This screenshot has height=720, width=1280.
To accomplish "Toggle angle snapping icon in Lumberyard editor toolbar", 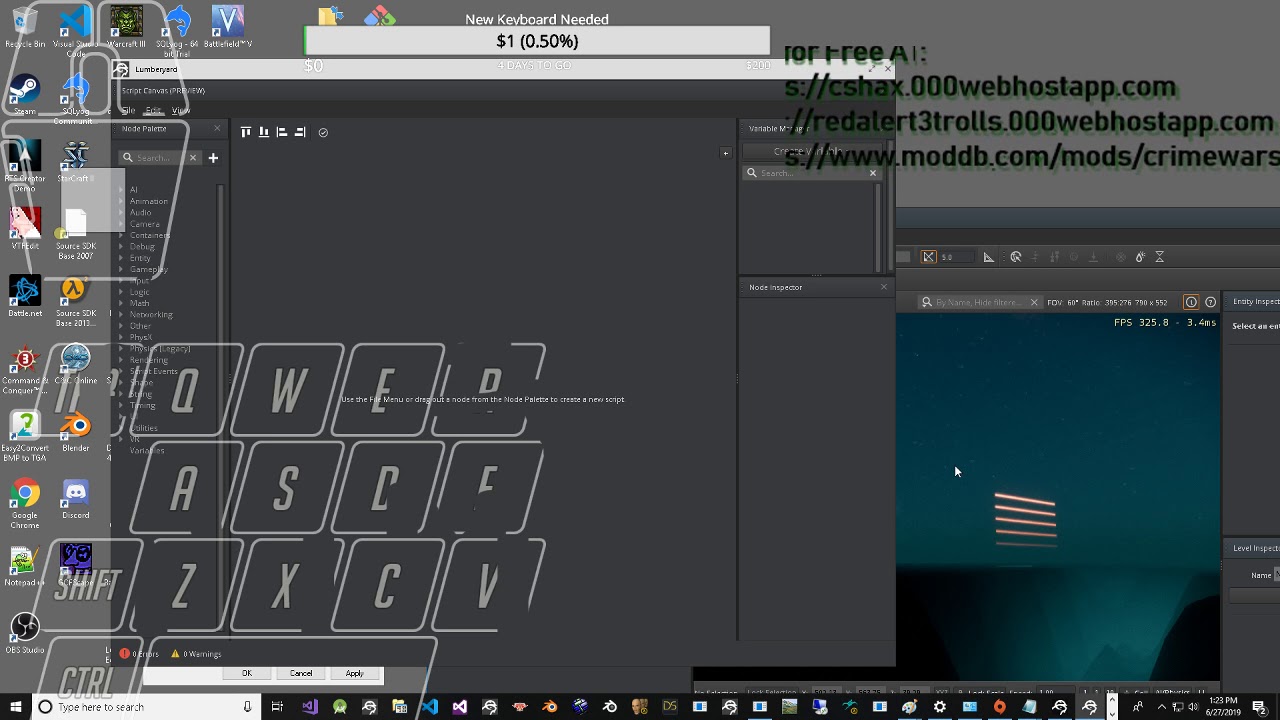I will pos(989,257).
